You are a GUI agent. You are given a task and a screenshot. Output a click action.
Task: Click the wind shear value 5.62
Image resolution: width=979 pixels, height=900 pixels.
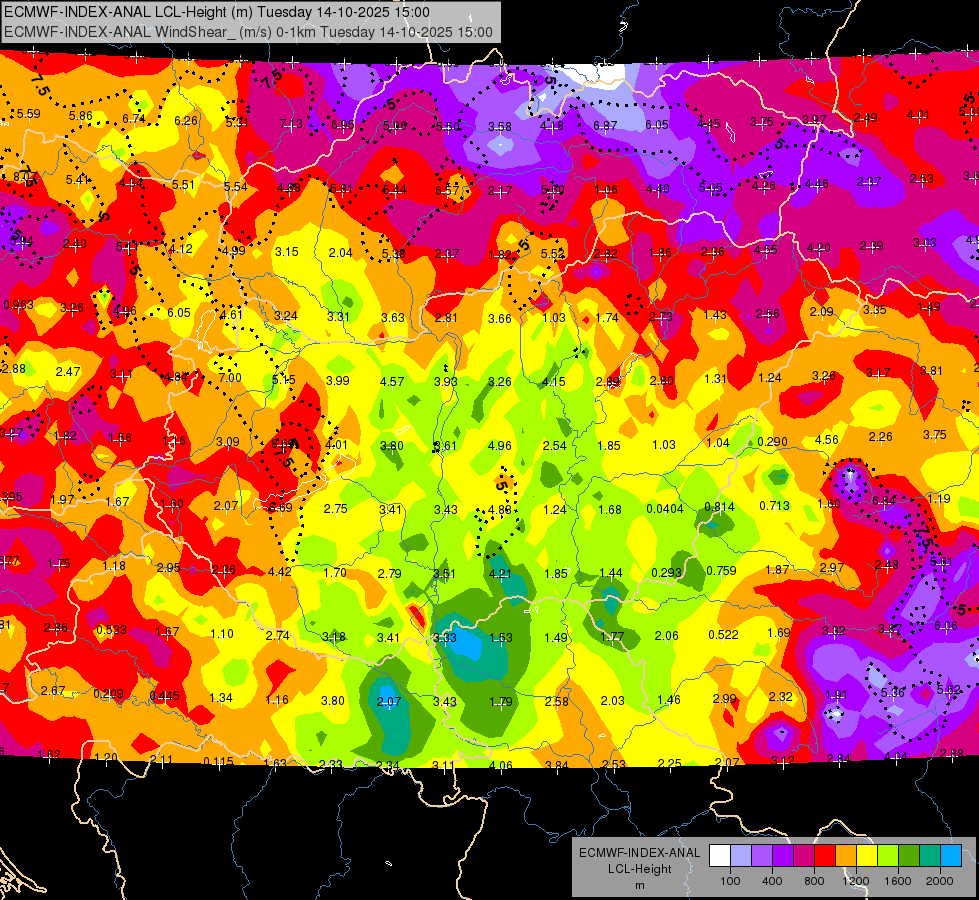tap(948, 690)
